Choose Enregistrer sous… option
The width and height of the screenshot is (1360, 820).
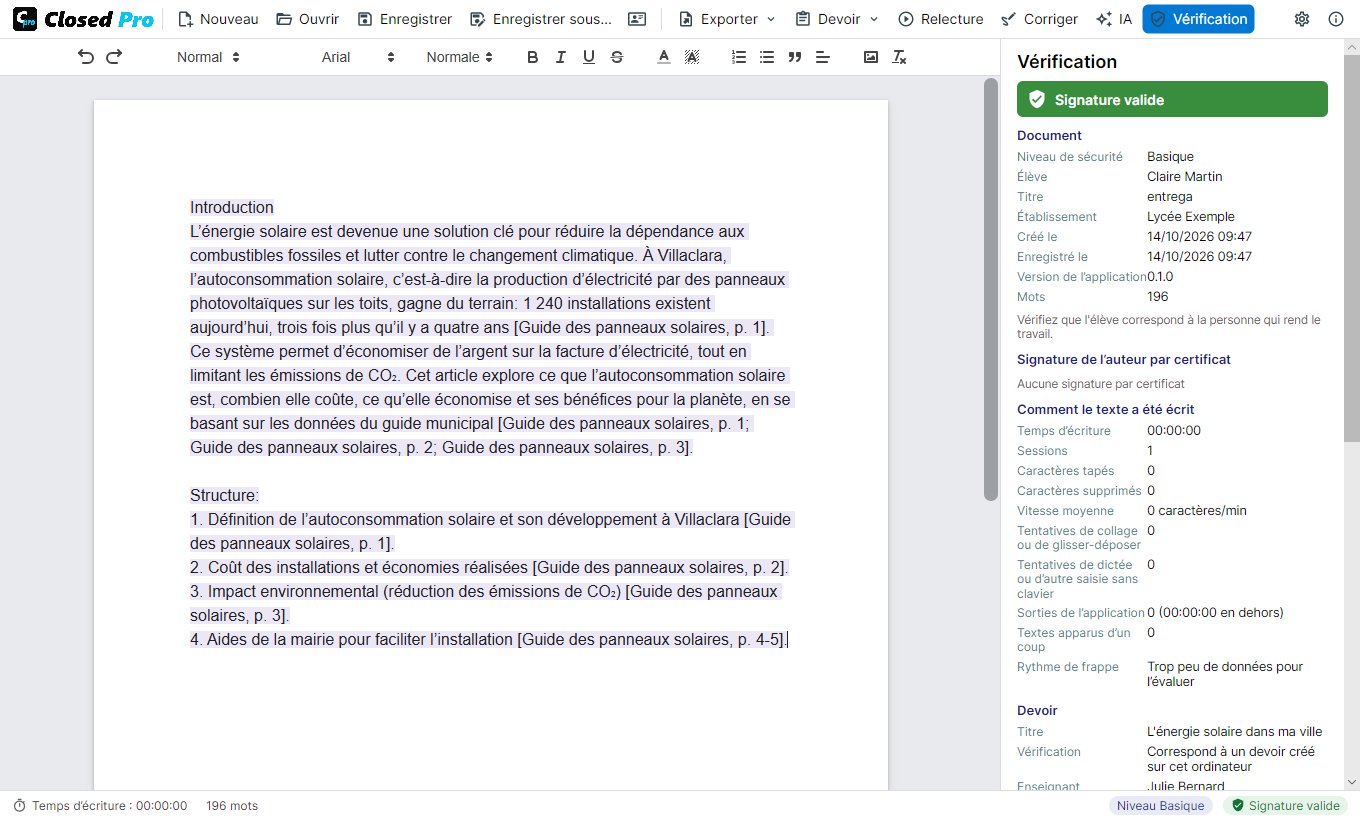pyautogui.click(x=540, y=19)
